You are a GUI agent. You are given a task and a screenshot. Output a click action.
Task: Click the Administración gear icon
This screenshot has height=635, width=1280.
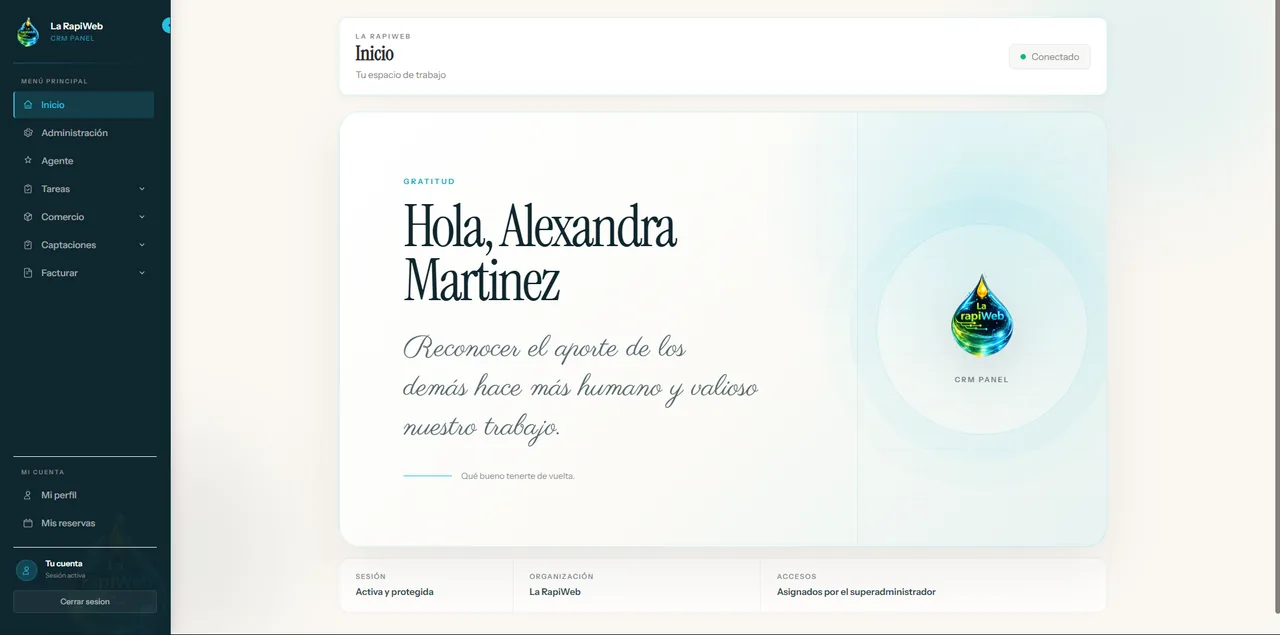[x=28, y=133]
